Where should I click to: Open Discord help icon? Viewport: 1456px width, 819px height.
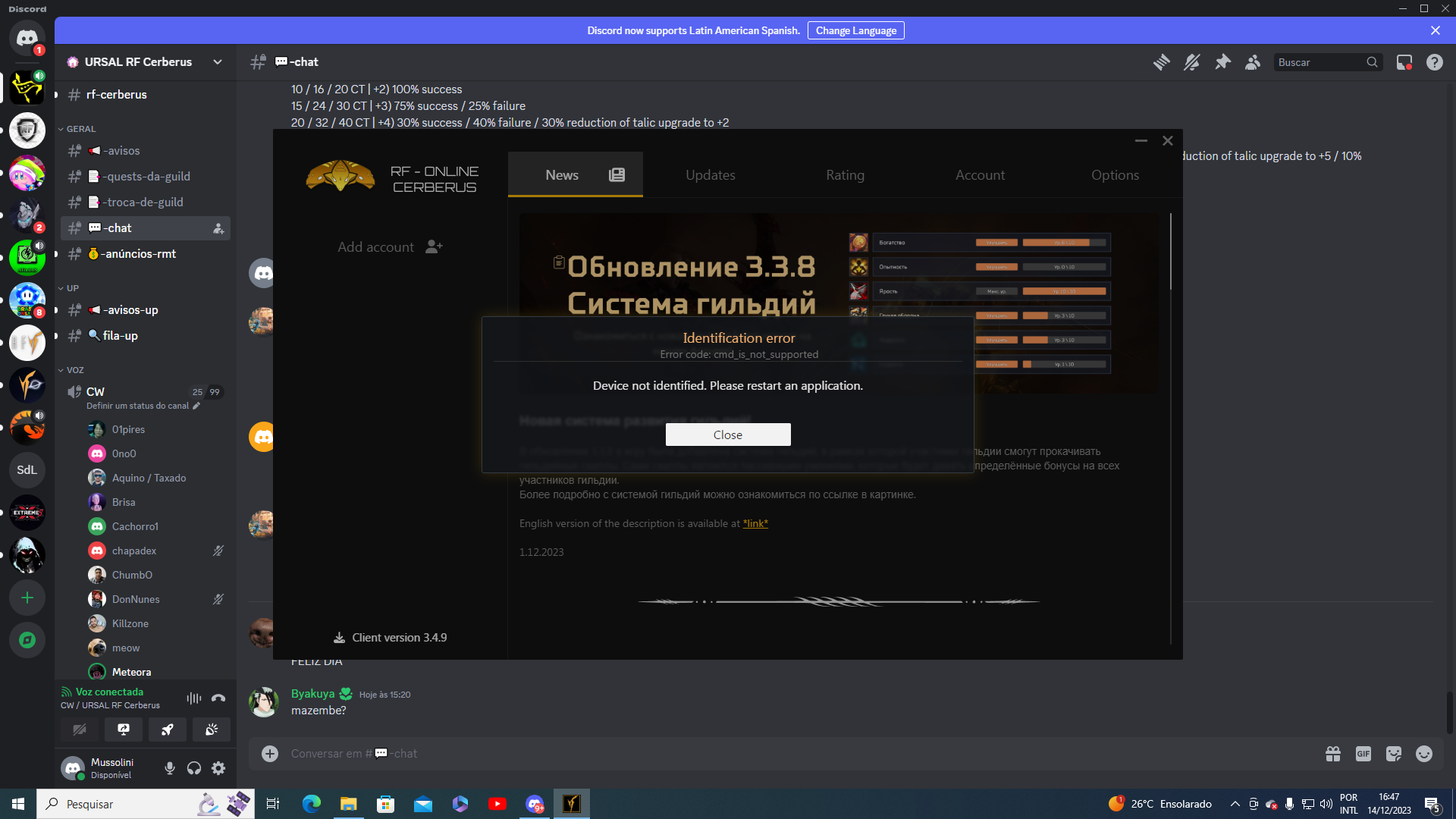tap(1435, 62)
